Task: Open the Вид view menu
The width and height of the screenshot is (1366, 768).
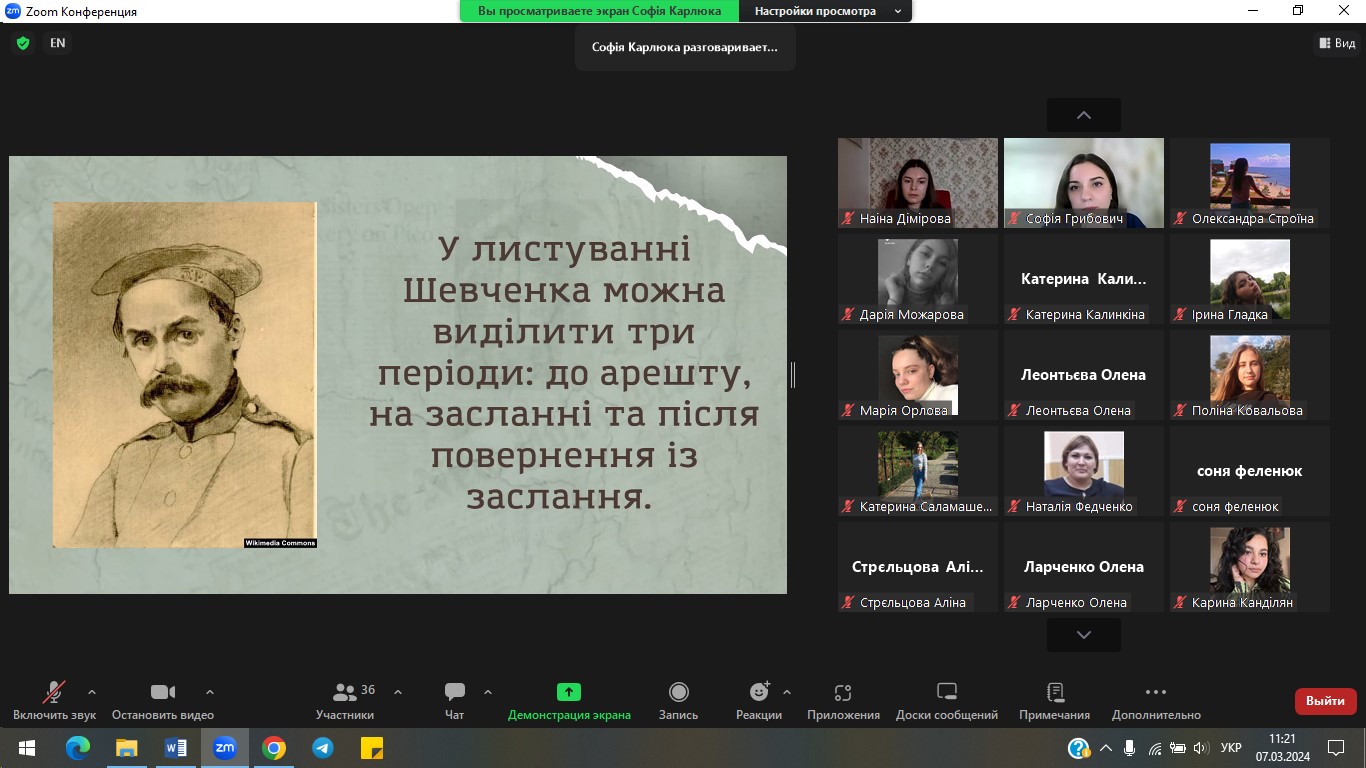Action: click(1336, 43)
